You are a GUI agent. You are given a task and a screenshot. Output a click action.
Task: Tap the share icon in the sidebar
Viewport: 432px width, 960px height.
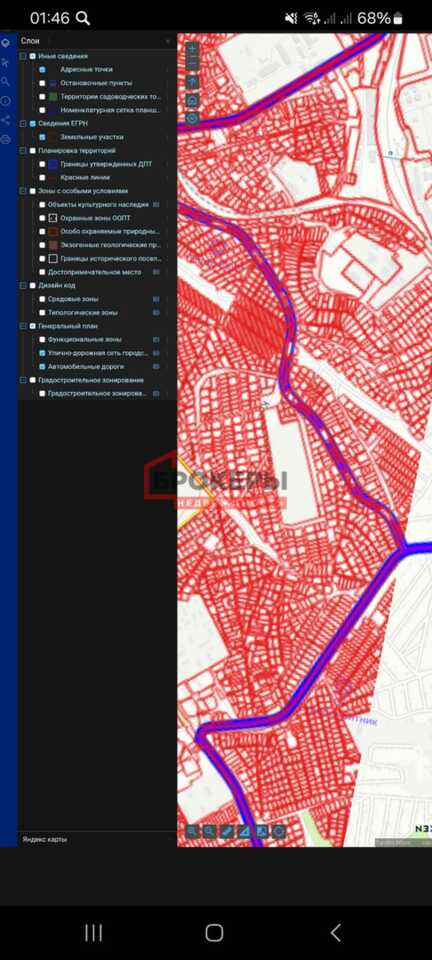6,120
